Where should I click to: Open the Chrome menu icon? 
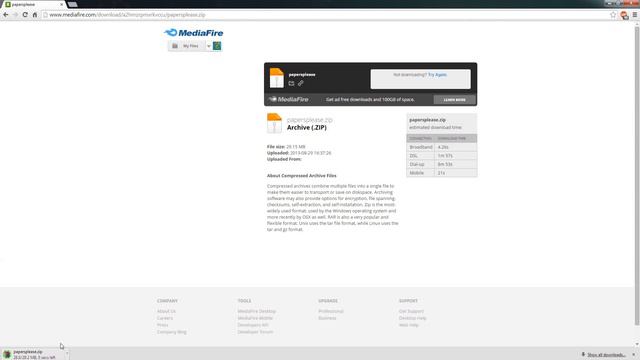pyautogui.click(x=635, y=15)
